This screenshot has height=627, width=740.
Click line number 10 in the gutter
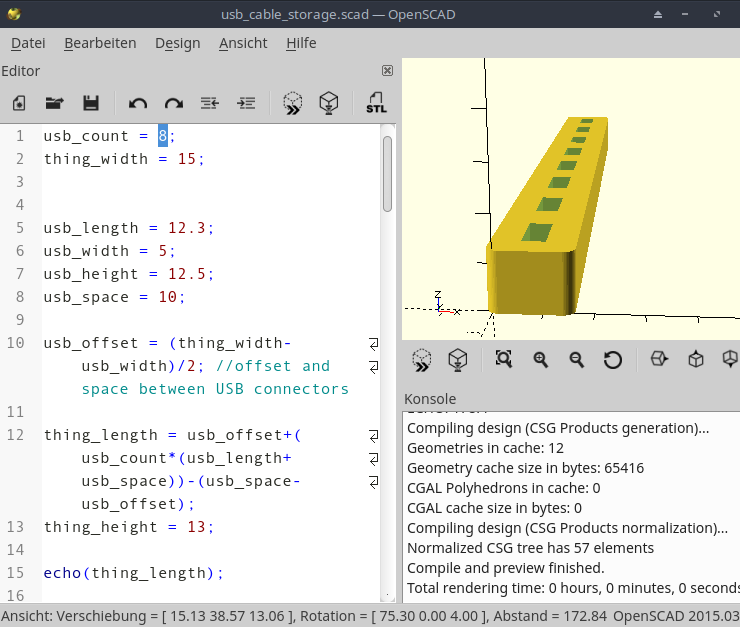point(15,343)
